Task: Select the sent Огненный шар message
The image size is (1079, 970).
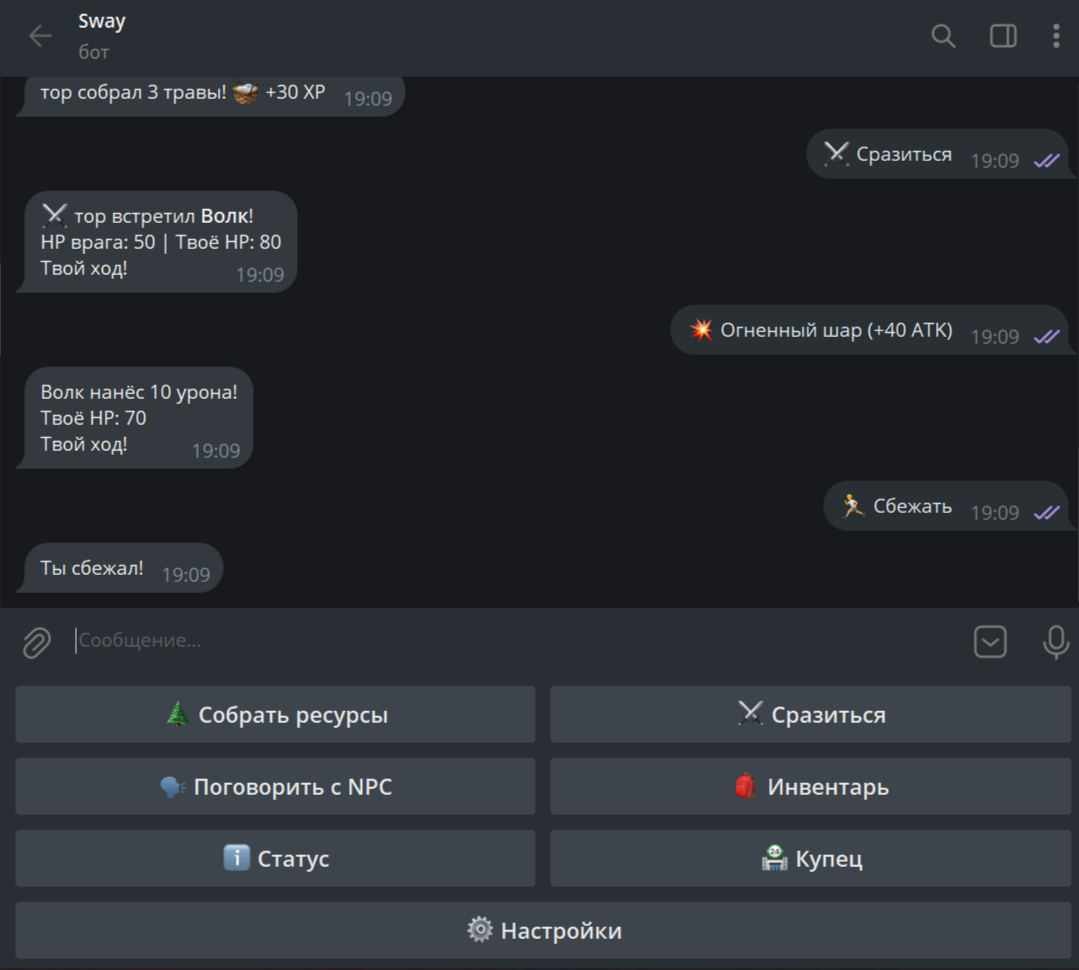Action: click(x=868, y=330)
